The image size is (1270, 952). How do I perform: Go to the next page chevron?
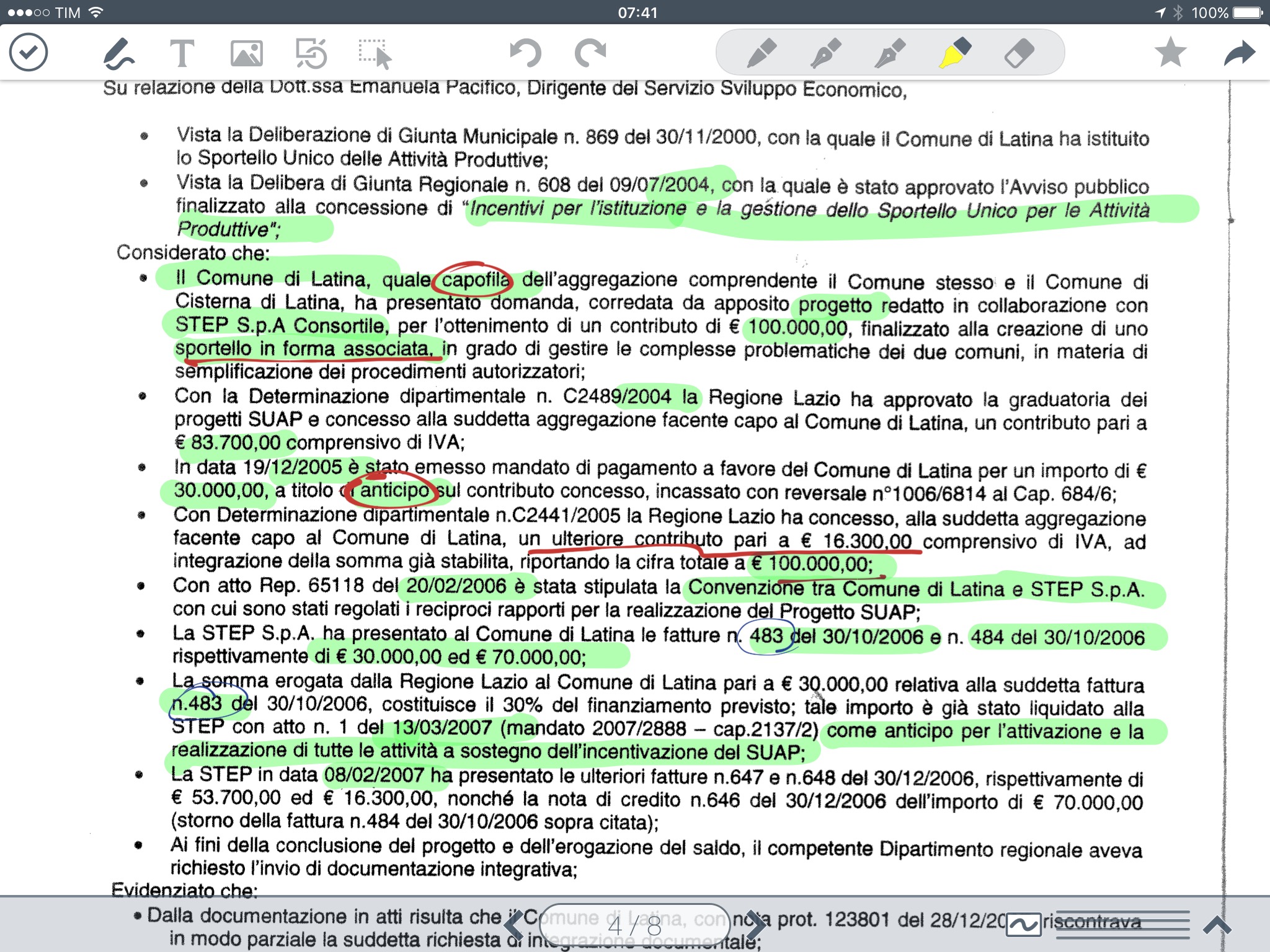755,925
